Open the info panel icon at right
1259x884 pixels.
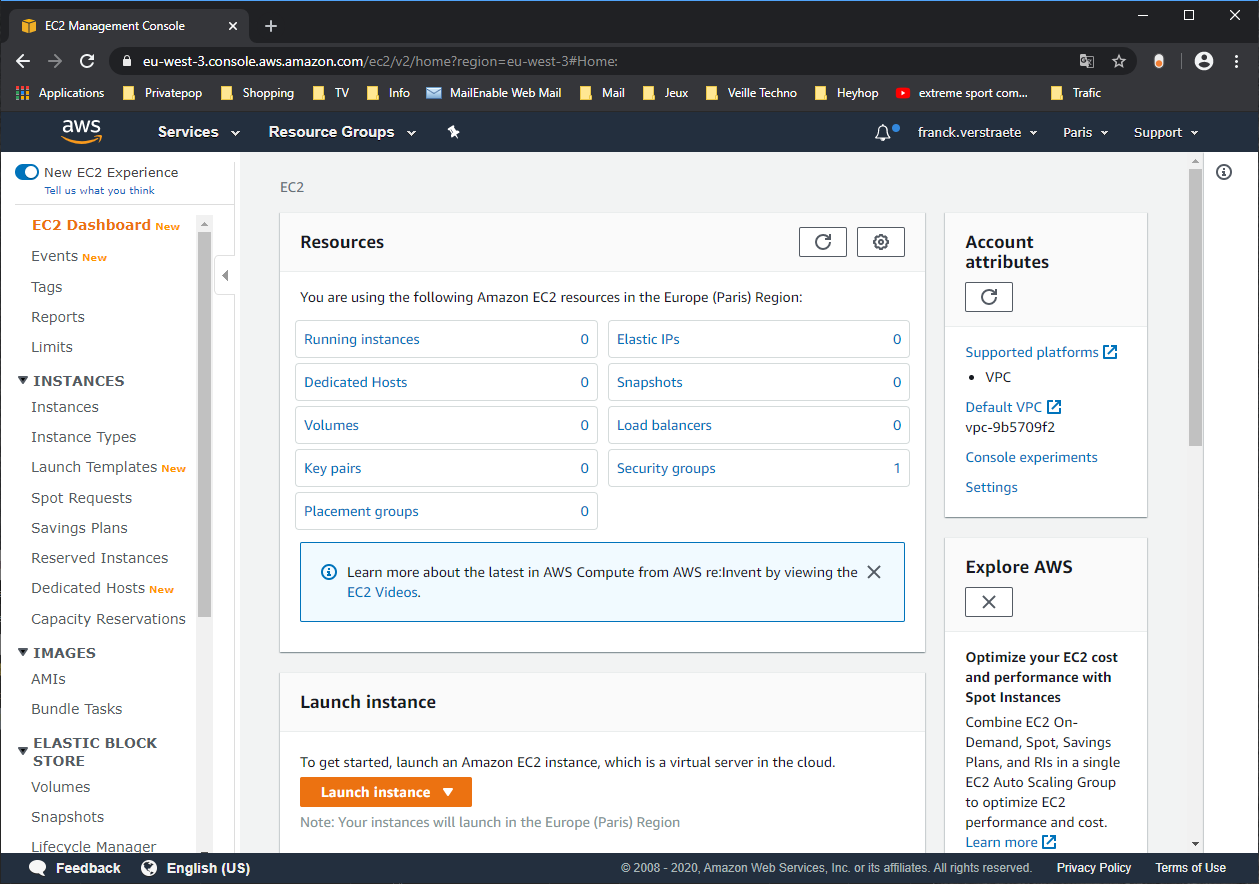[1223, 172]
